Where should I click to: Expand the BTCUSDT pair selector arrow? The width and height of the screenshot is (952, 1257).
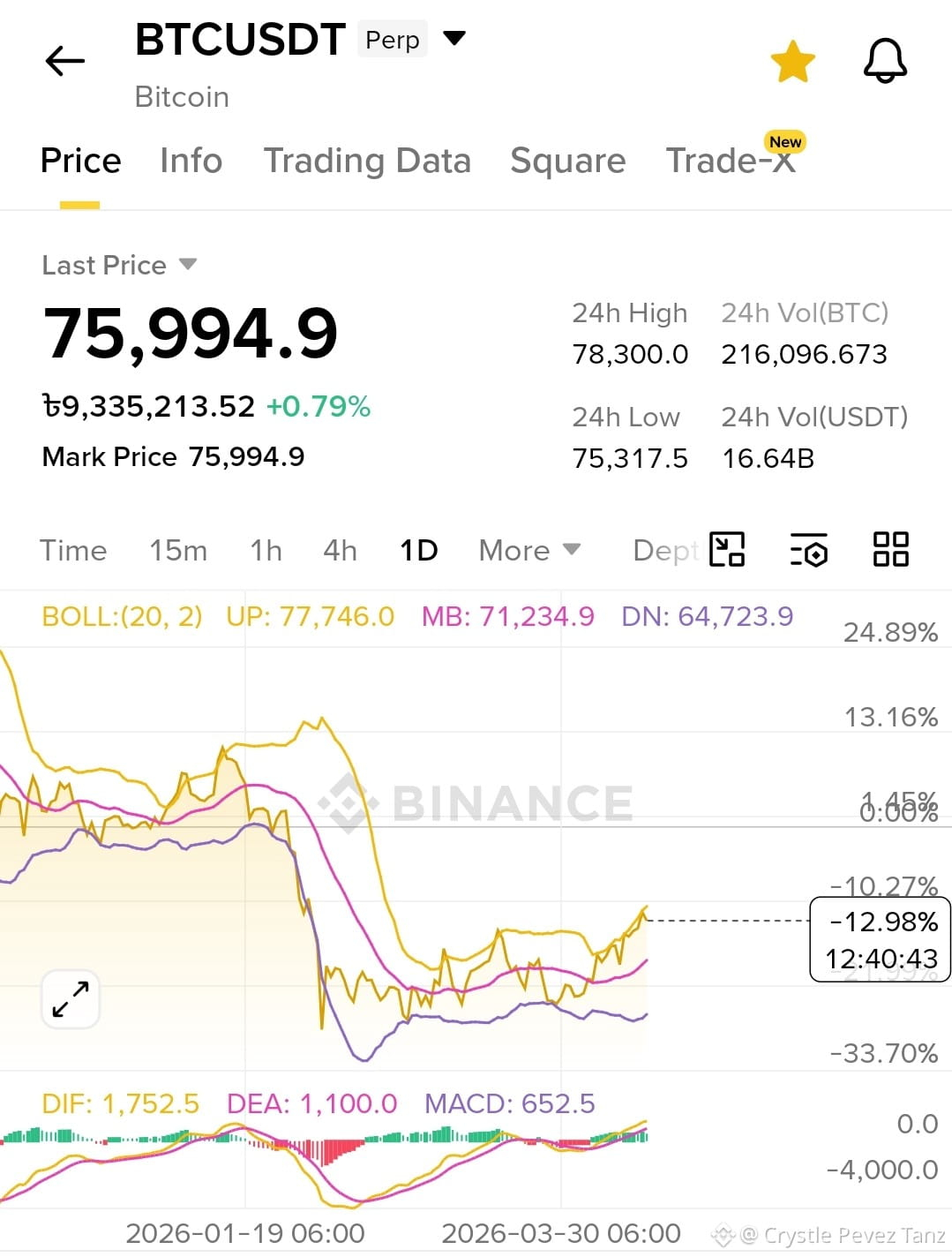(454, 38)
